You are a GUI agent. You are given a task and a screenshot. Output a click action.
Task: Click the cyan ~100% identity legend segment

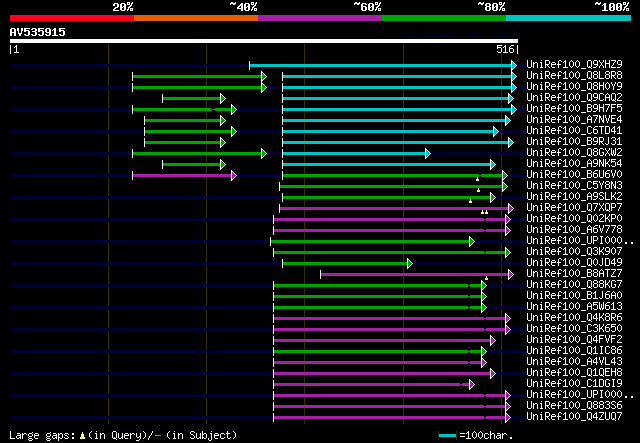tap(568, 18)
